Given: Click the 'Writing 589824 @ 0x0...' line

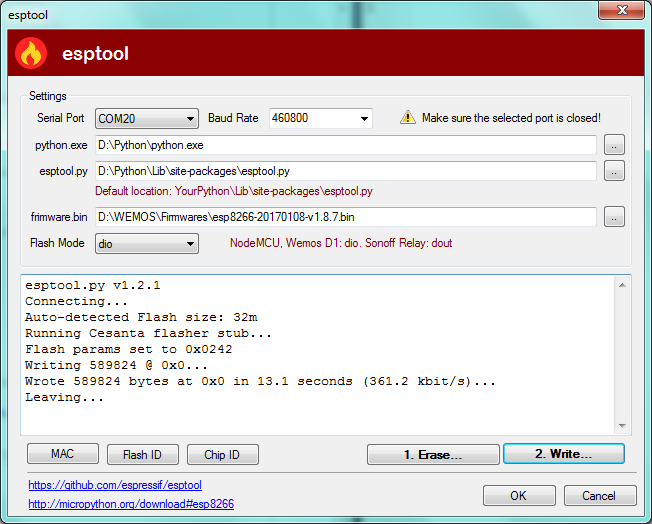Looking at the screenshot, I should pyautogui.click(x=116, y=366).
